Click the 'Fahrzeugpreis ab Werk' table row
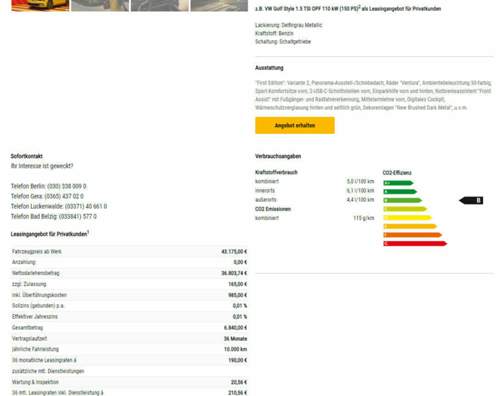This screenshot has width=500, height=396. click(x=129, y=251)
